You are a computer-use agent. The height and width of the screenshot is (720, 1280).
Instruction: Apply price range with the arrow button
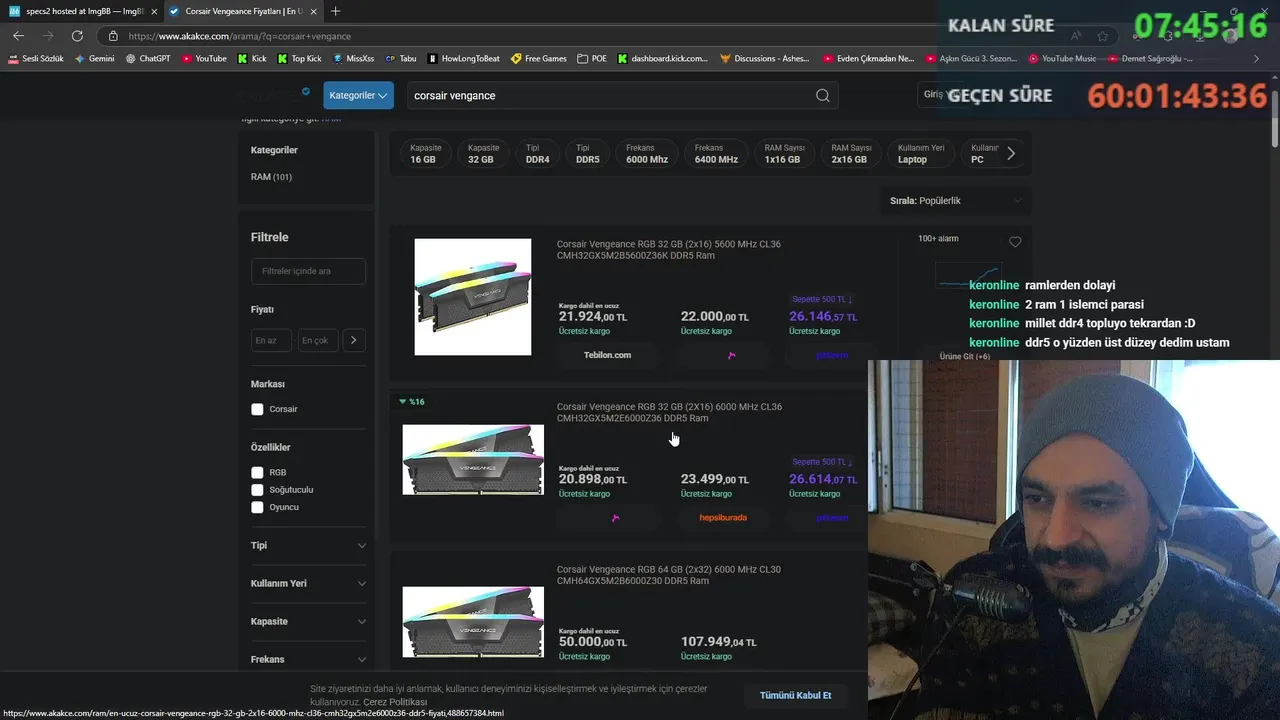point(354,340)
